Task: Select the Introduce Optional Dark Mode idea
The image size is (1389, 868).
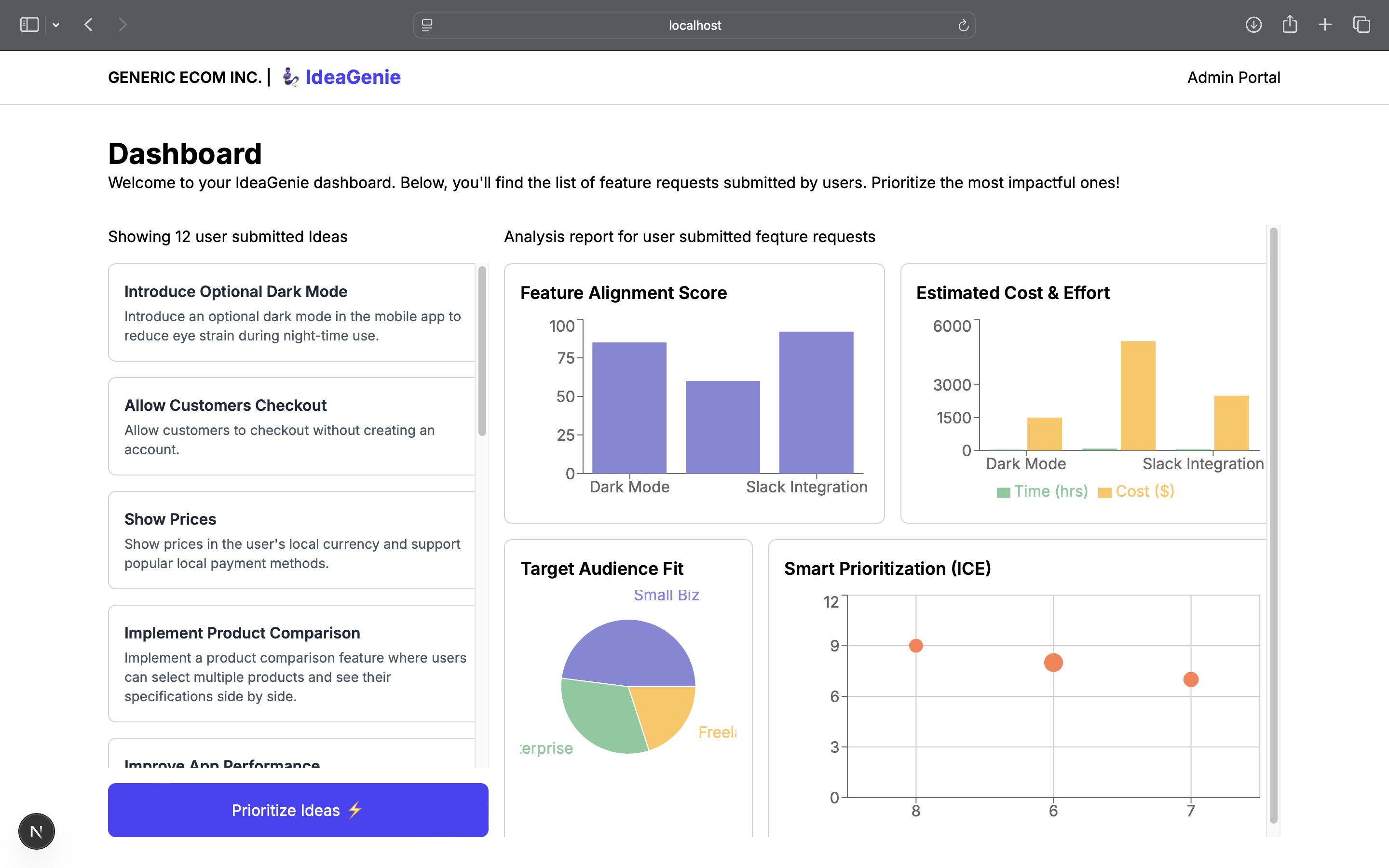Action: pos(292,312)
